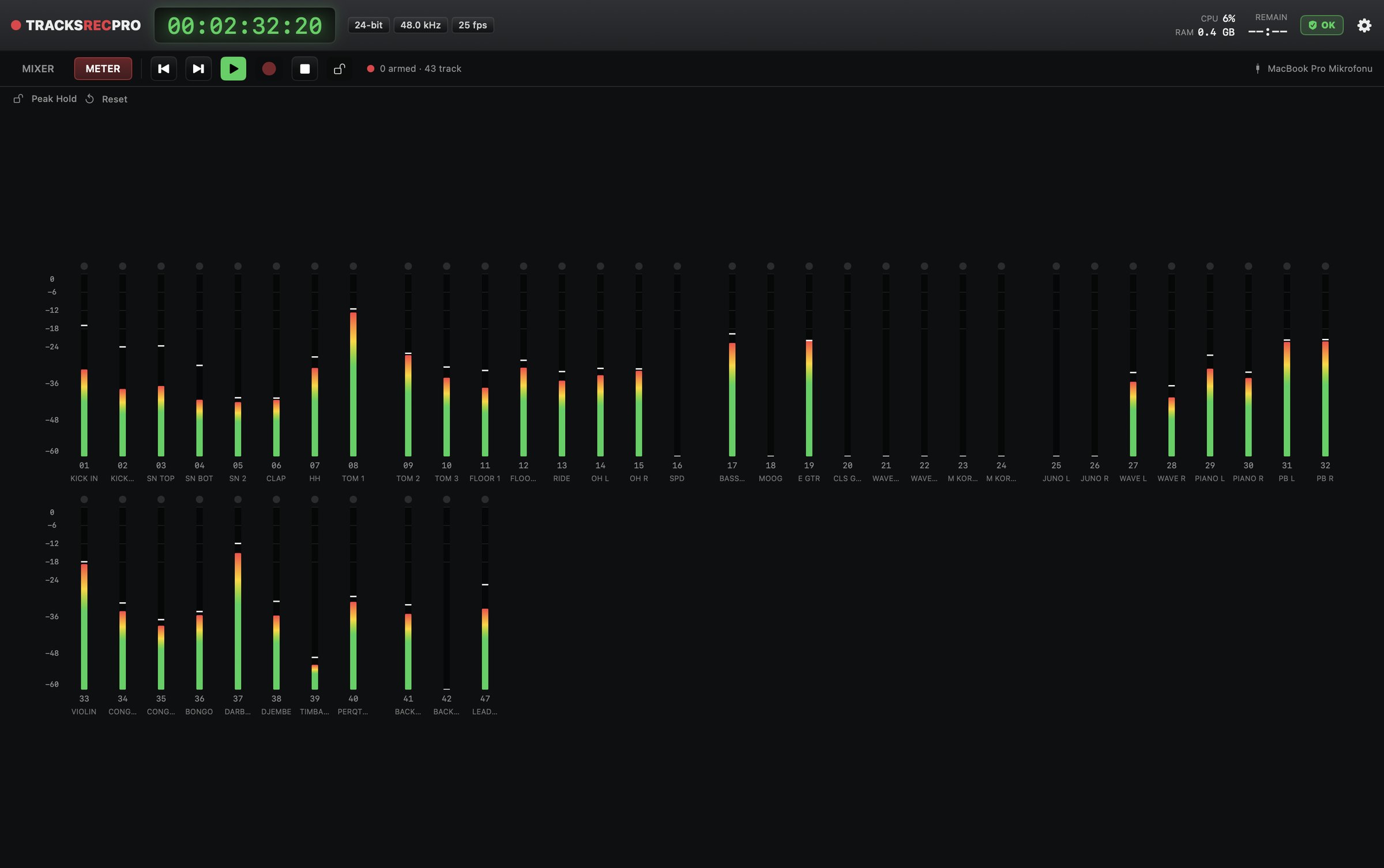Click the 25 fps frame rate badge
1384x868 pixels.
click(x=473, y=25)
